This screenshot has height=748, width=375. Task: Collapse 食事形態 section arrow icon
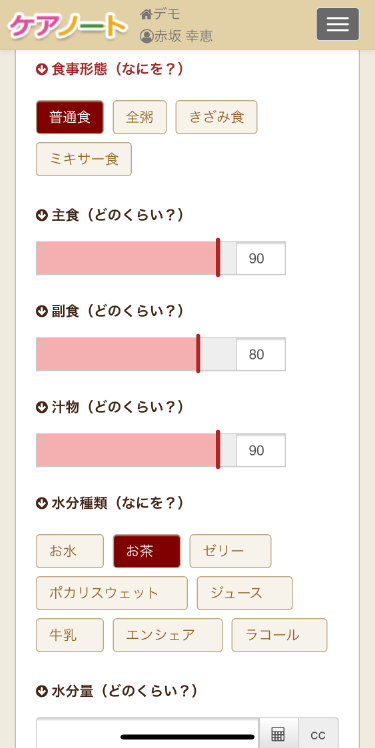tap(42, 70)
